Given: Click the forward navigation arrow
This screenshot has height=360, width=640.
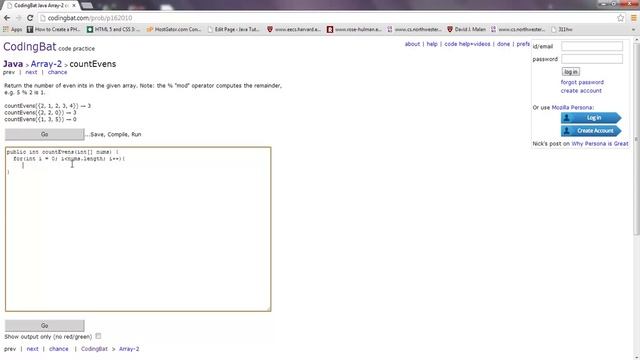Looking at the screenshot, I should pos(18,18).
